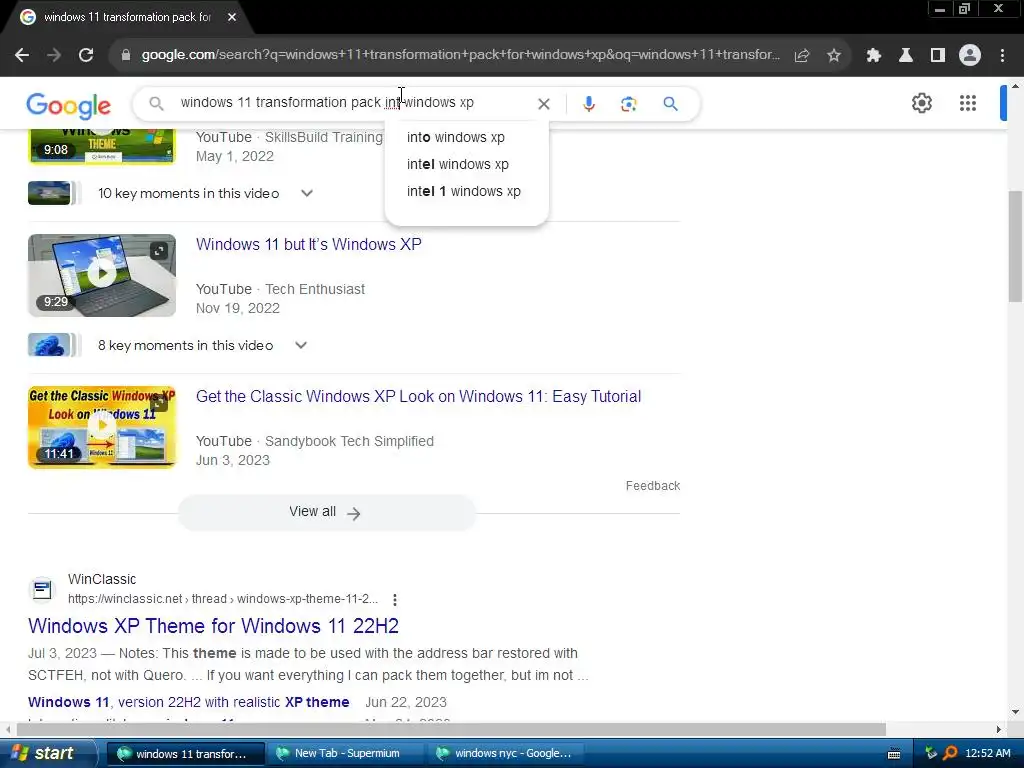The width and height of the screenshot is (1024, 768).
Task: Open the browser three-dot menu
Action: point(1002,56)
